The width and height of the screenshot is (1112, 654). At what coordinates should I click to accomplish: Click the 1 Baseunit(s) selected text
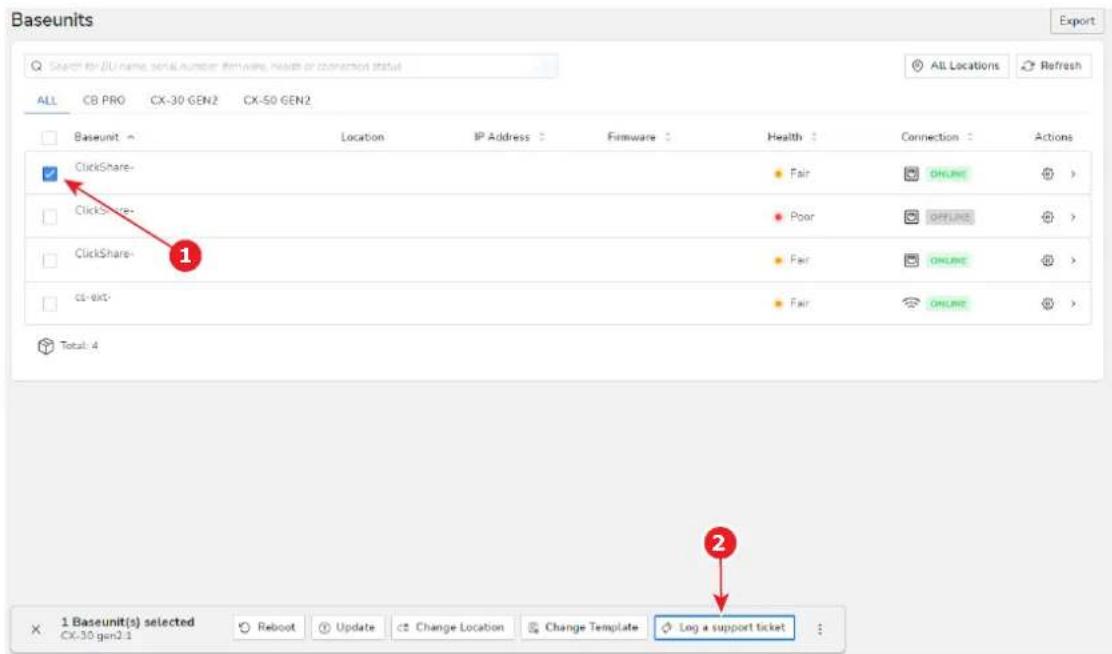[x=128, y=622]
